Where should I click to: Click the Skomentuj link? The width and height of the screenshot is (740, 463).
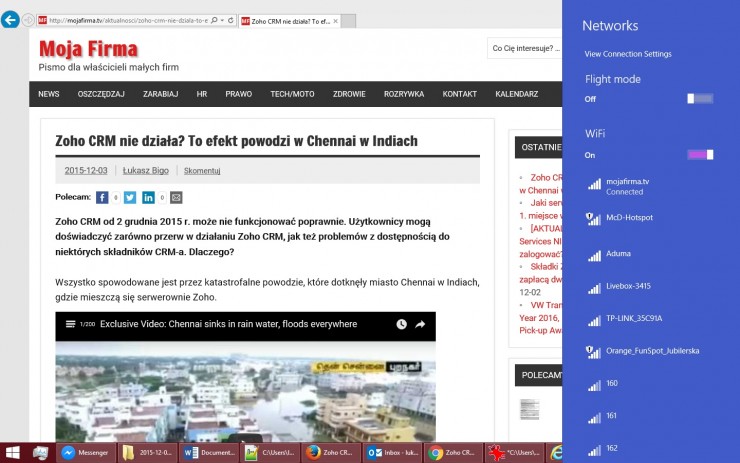pos(202,170)
